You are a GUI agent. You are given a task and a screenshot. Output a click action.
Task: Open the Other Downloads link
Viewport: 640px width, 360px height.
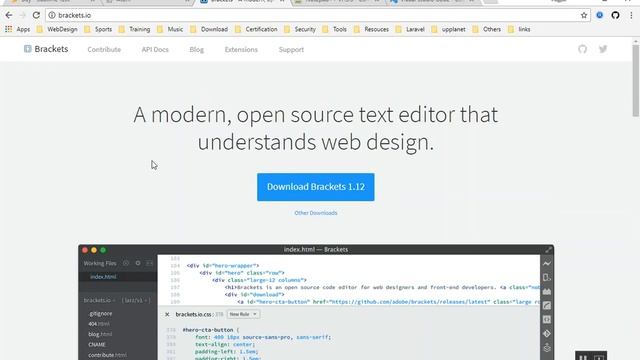click(316, 213)
